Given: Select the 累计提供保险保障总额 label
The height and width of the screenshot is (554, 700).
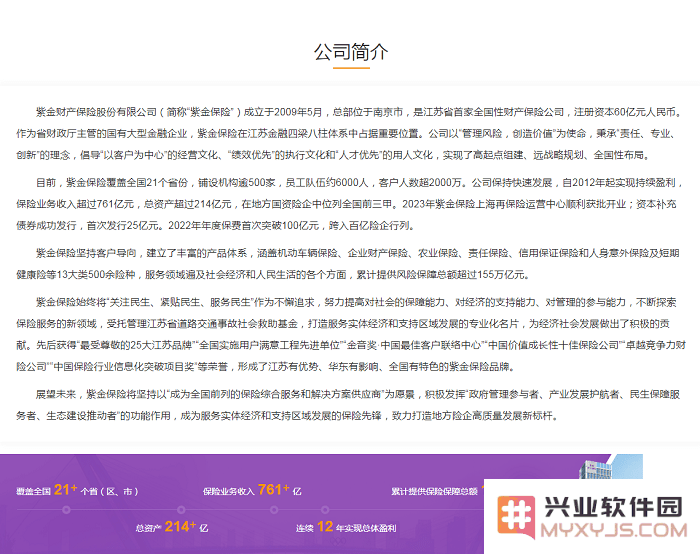Looking at the screenshot, I should pos(434,492).
